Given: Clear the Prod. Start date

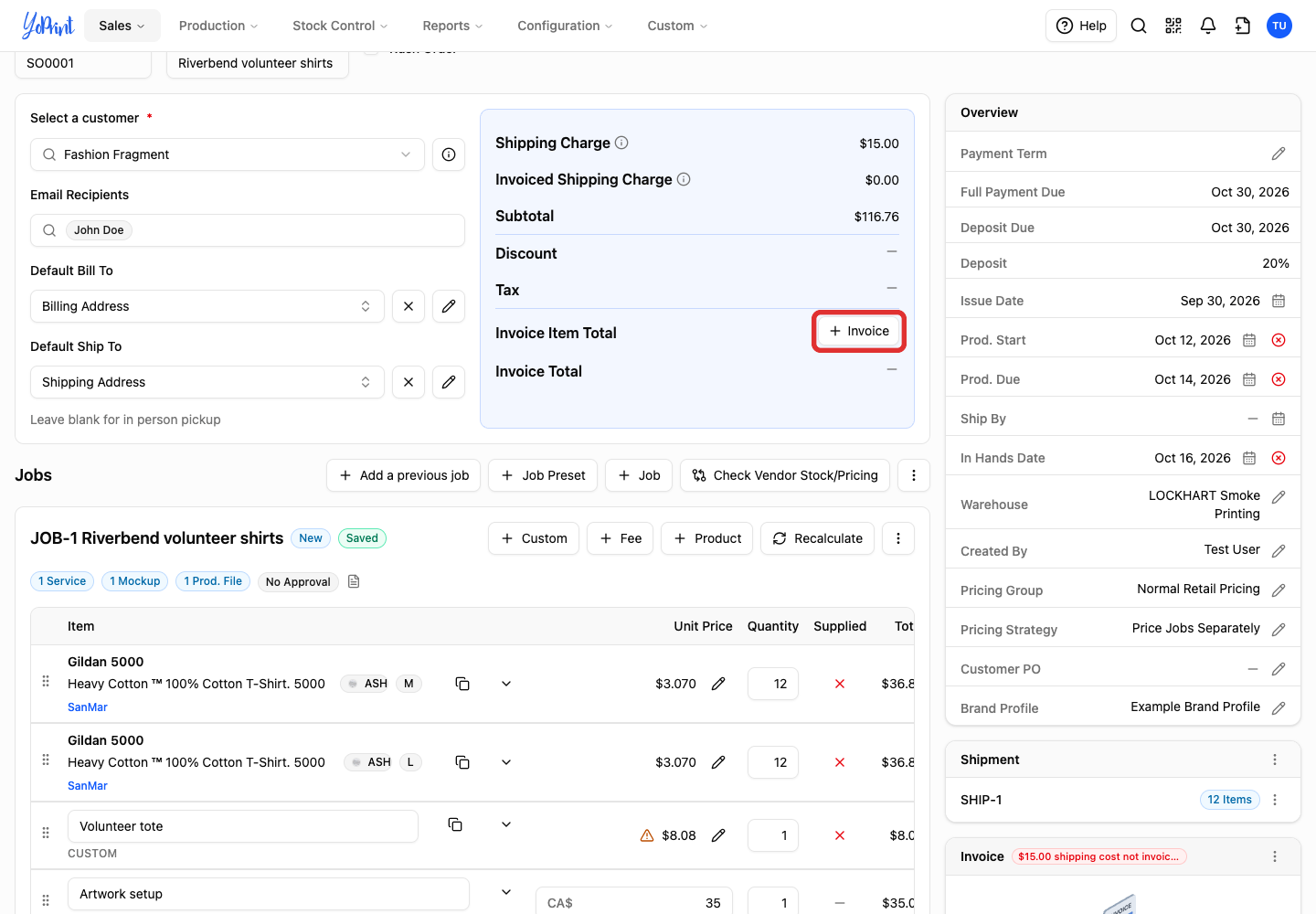Looking at the screenshot, I should click(x=1279, y=340).
